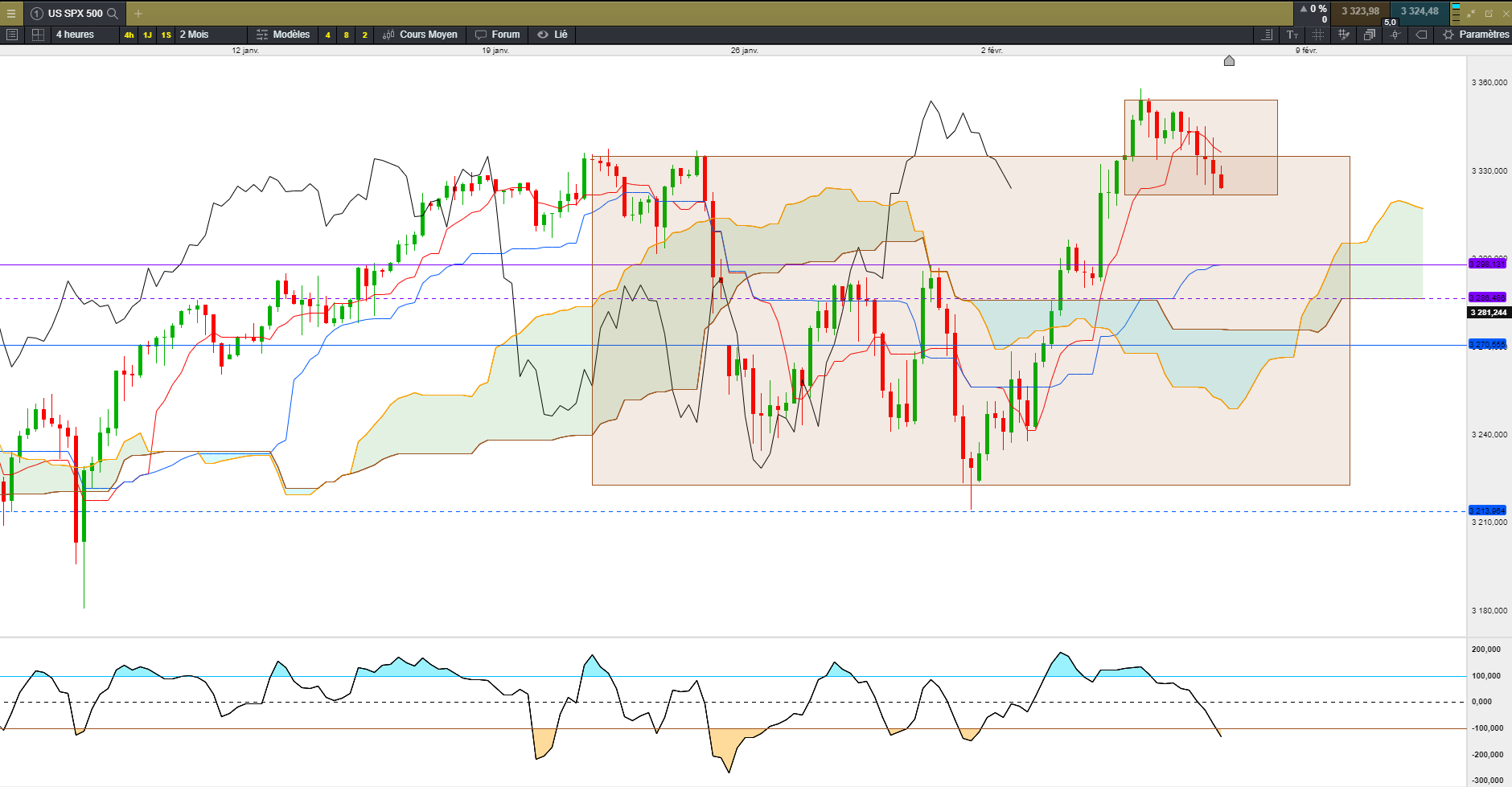
Task: Select the US SPX 500 tab
Action: (x=75, y=13)
